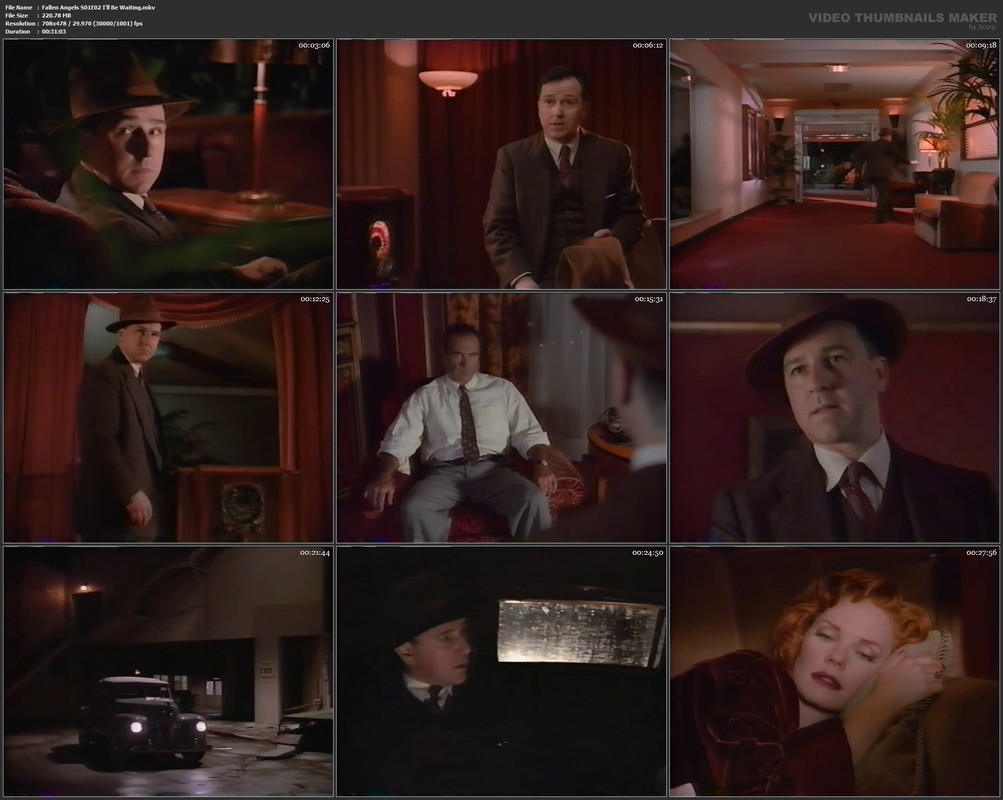The height and width of the screenshot is (800, 1003).
Task: Click the duration value '00:31:03'
Action: [x=54, y=31]
